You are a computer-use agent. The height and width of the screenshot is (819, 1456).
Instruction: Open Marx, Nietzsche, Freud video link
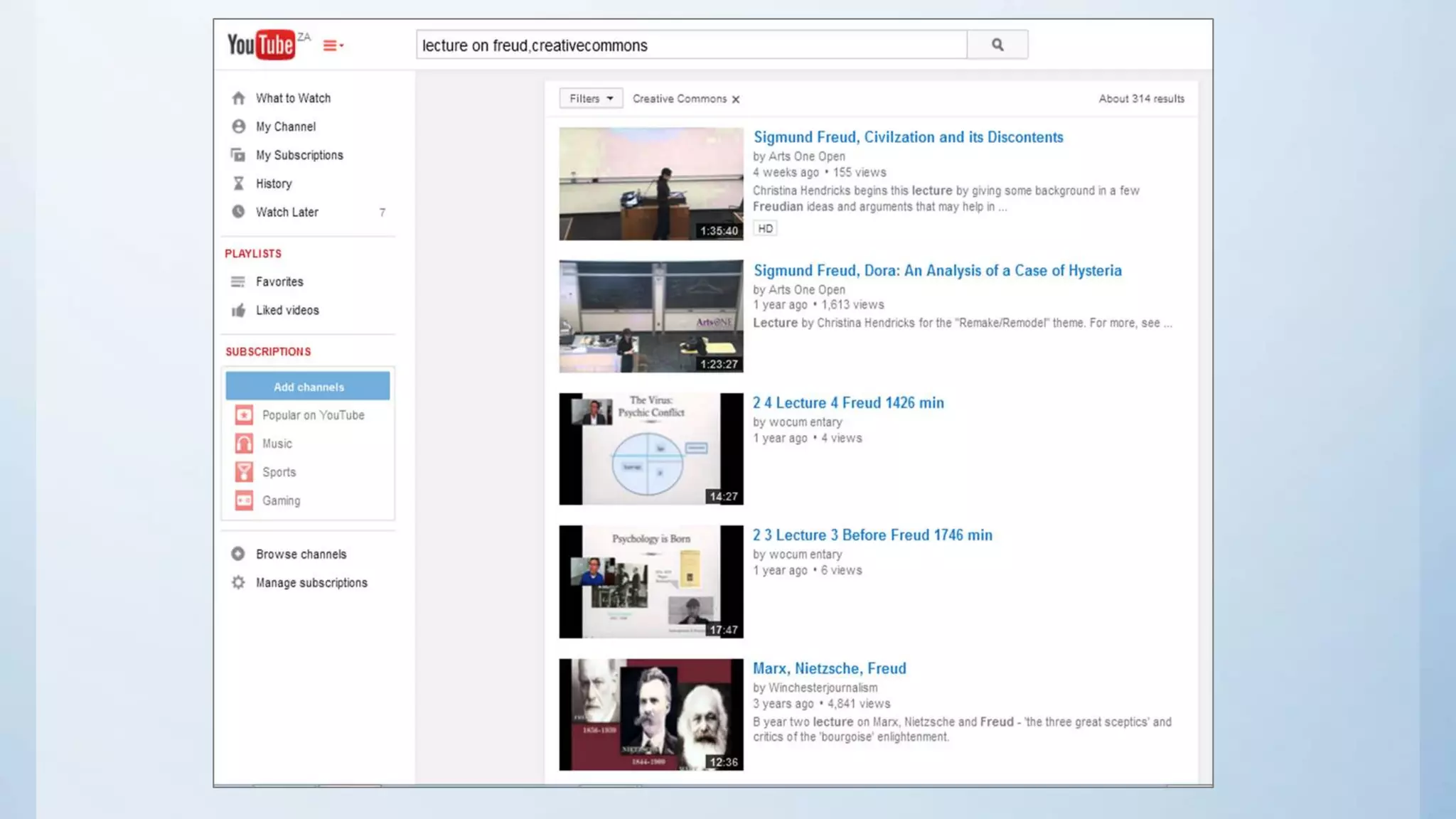coord(829,668)
